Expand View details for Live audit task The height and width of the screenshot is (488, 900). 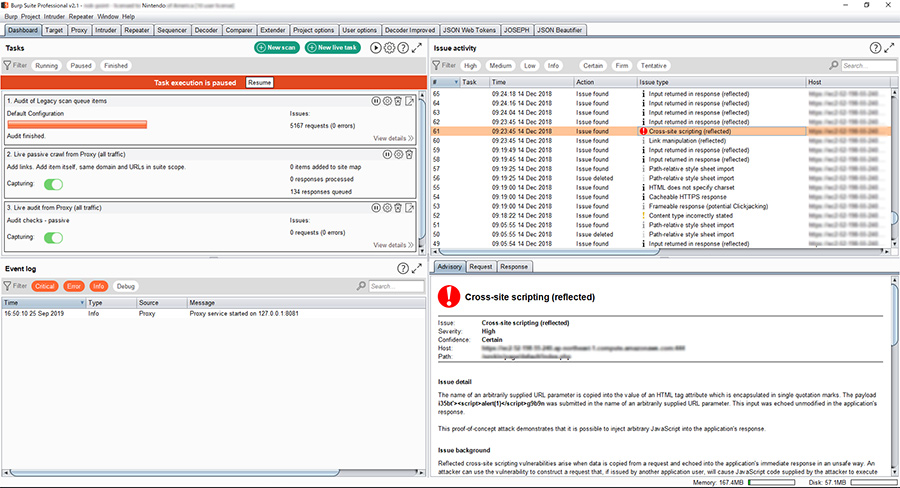point(393,244)
